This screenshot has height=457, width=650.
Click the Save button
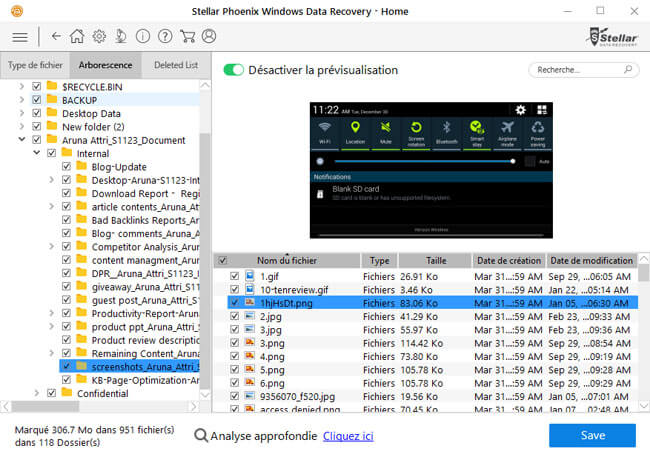592,436
